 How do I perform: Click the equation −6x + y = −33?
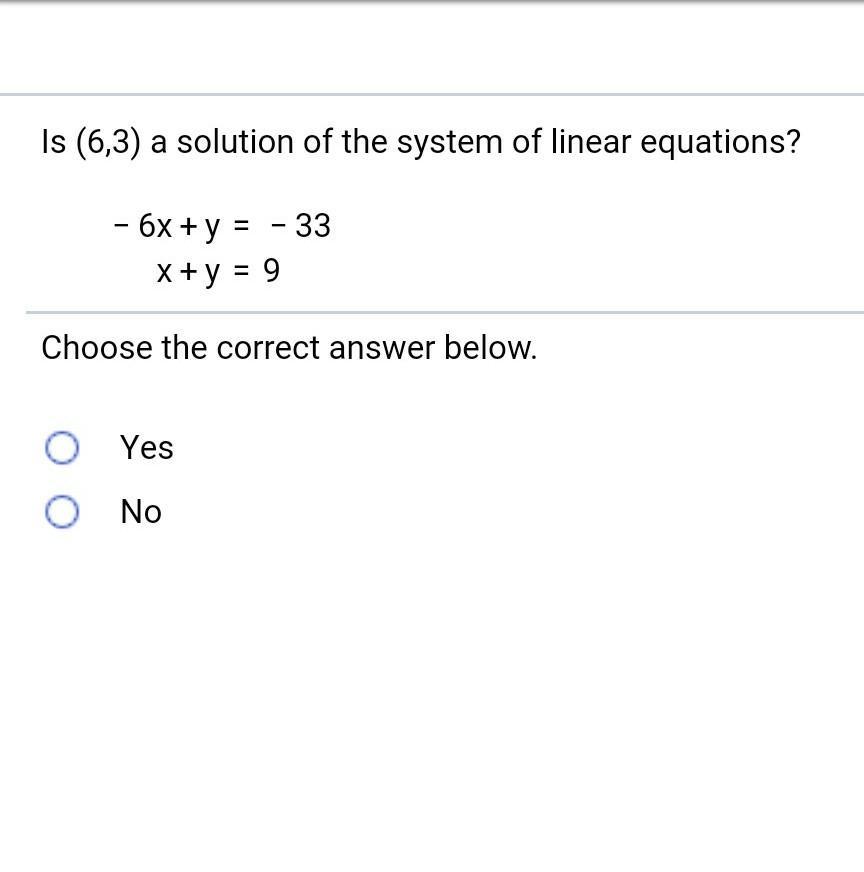tap(221, 227)
